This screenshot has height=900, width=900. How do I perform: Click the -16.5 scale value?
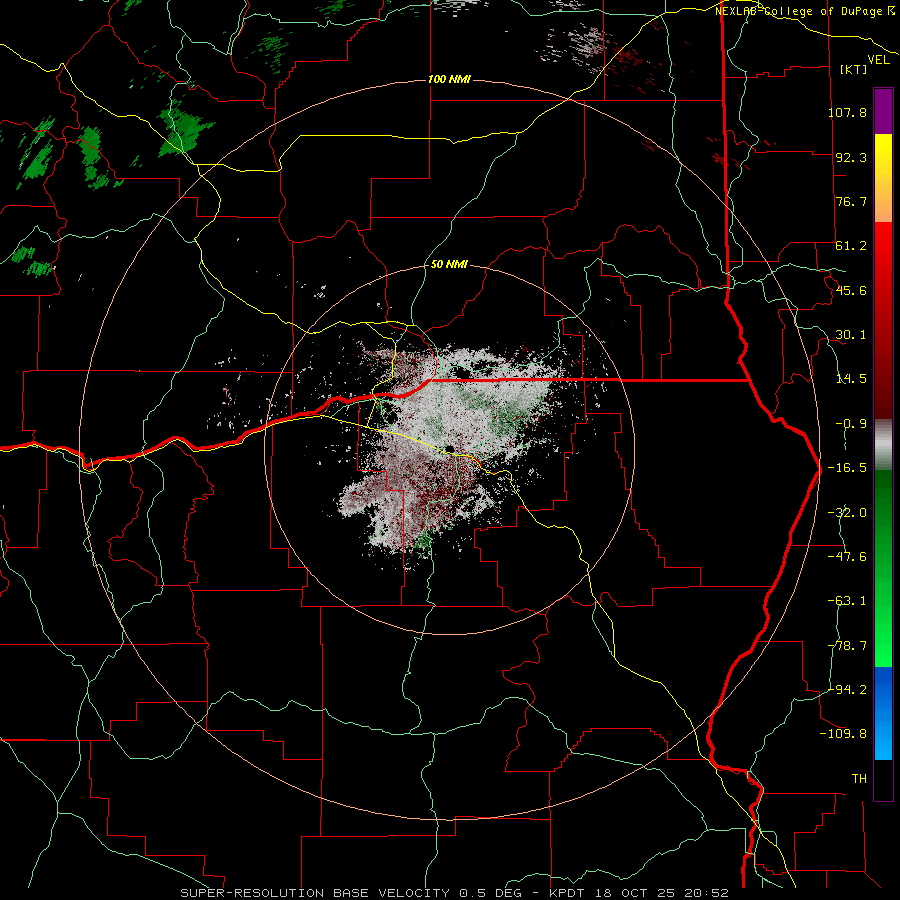click(x=847, y=468)
